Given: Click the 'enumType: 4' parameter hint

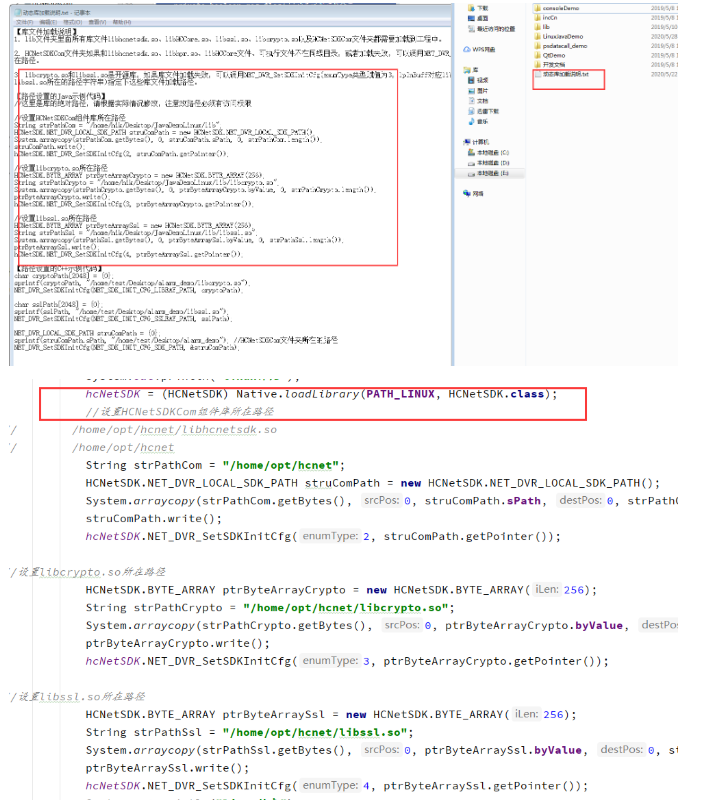Looking at the screenshot, I should click(336, 786).
